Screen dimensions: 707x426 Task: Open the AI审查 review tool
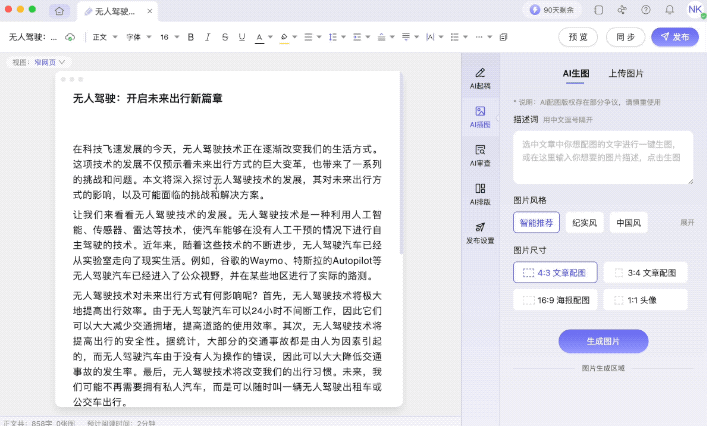pos(480,155)
